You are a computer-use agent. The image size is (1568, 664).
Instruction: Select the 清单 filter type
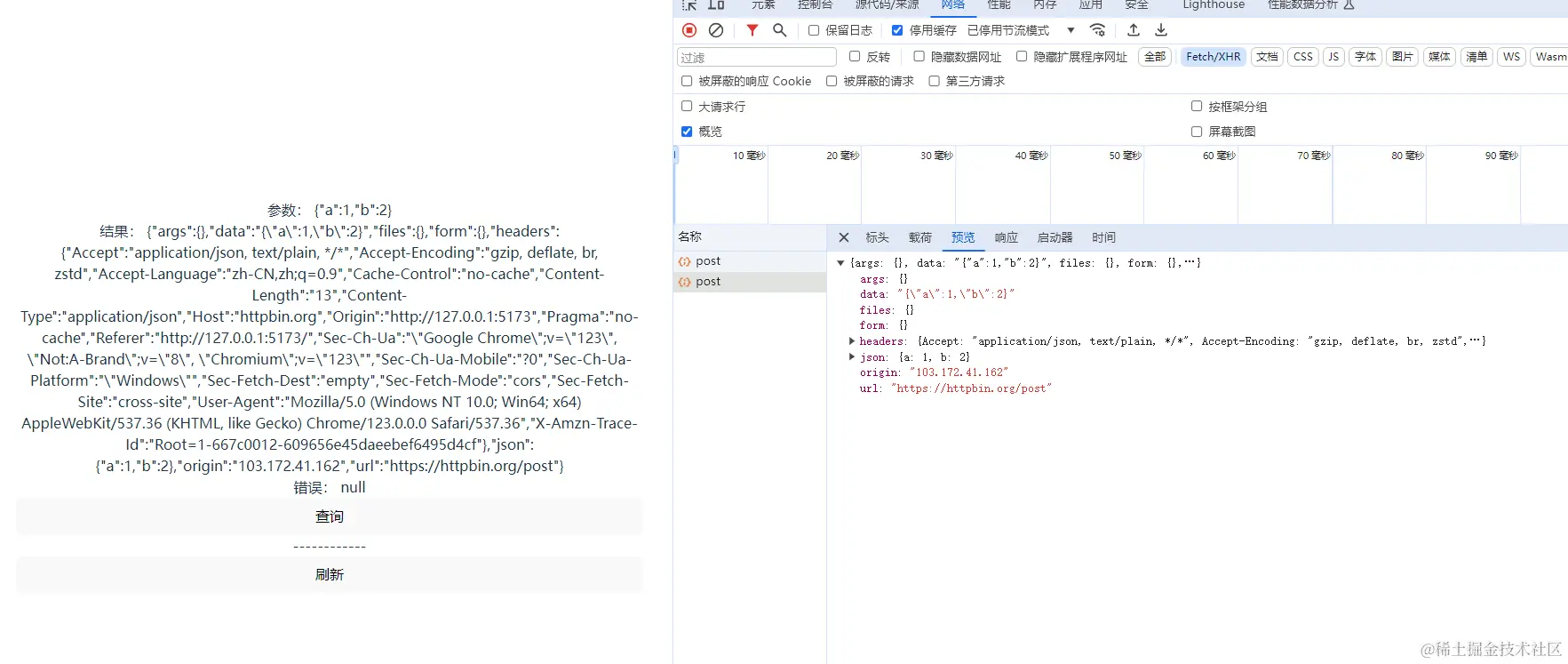1476,57
